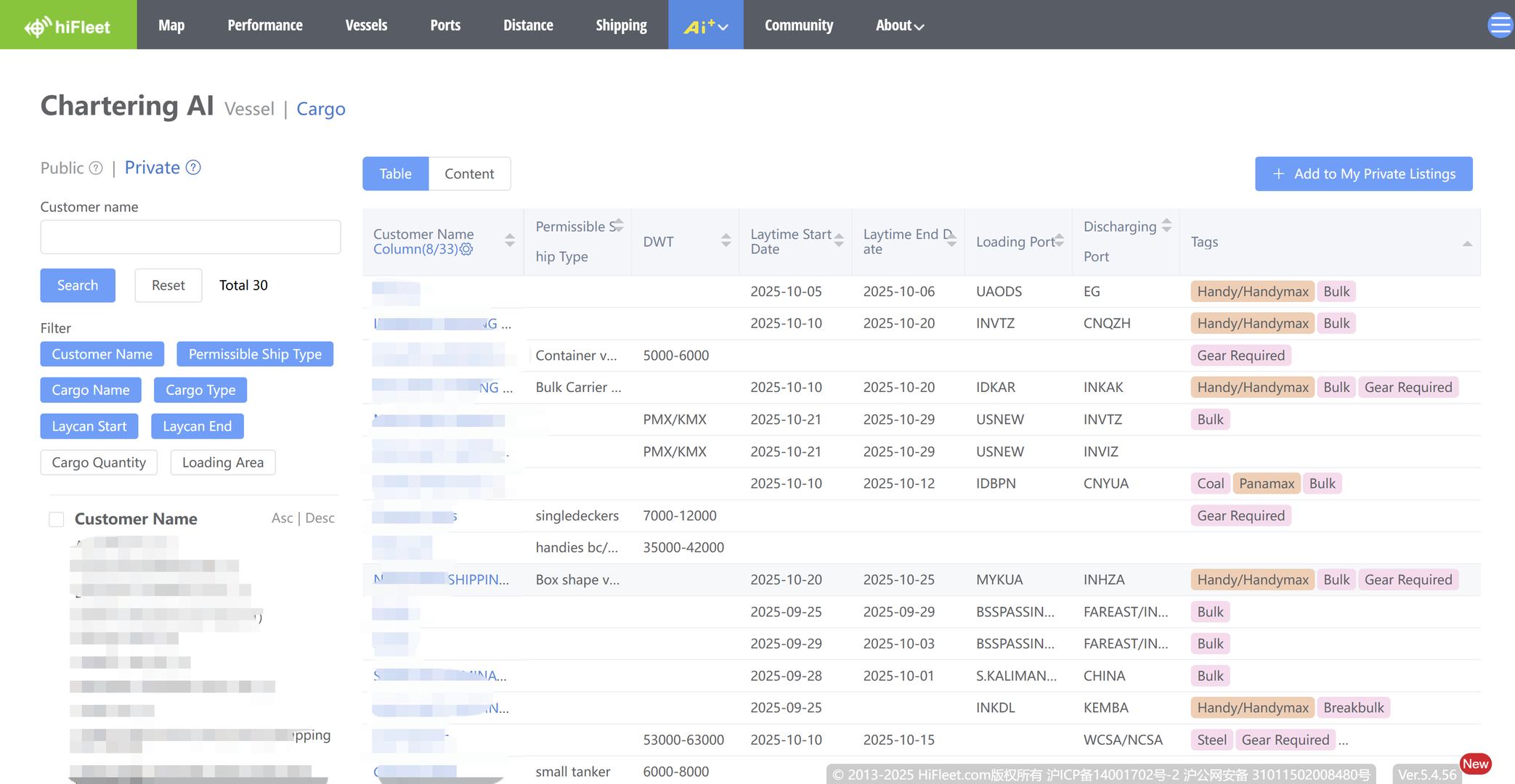Image resolution: width=1515 pixels, height=784 pixels.
Task: Sort by DWT column arrows
Action: click(x=726, y=241)
